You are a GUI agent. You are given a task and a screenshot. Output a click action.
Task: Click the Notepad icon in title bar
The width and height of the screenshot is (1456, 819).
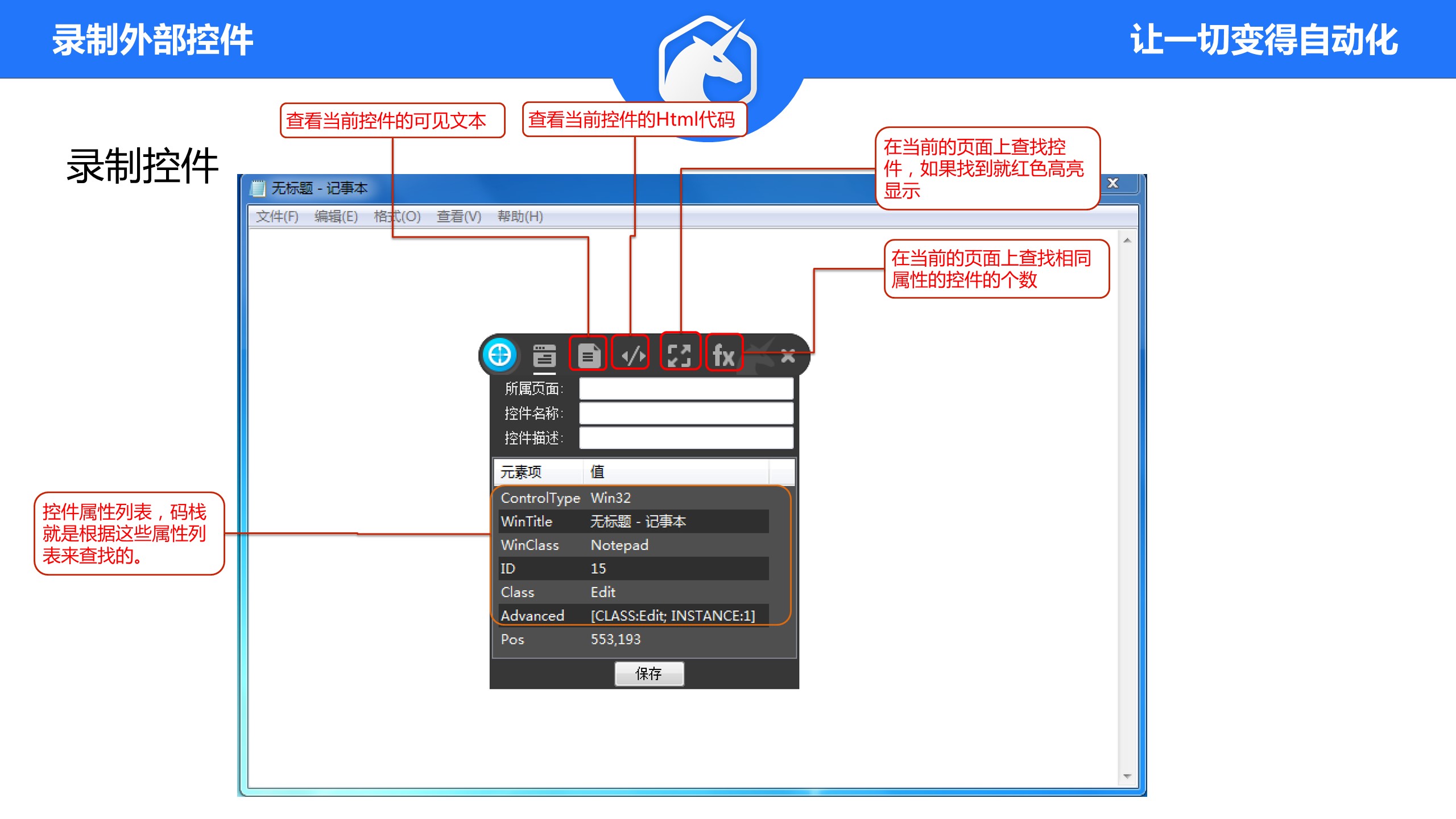click(259, 188)
